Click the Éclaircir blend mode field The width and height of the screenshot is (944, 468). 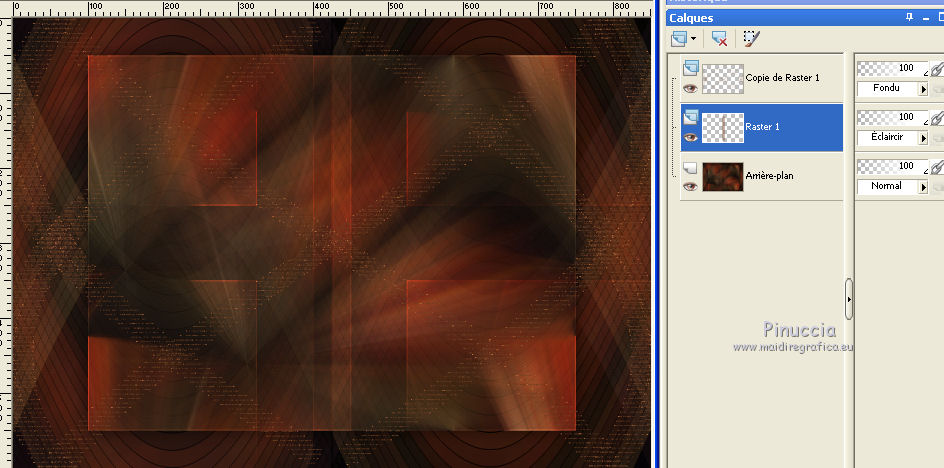point(887,137)
